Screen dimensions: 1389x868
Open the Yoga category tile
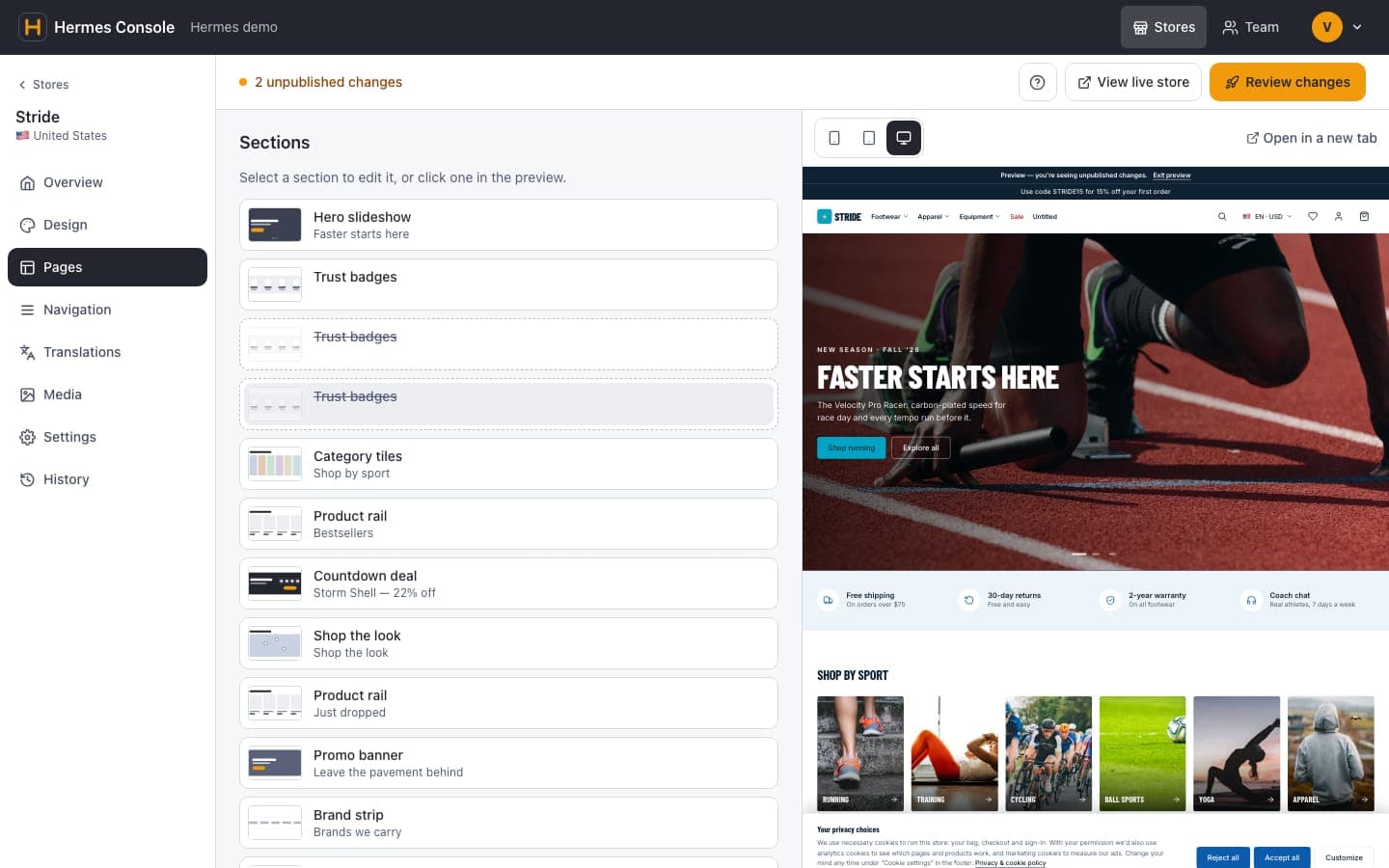pyautogui.click(x=1237, y=753)
